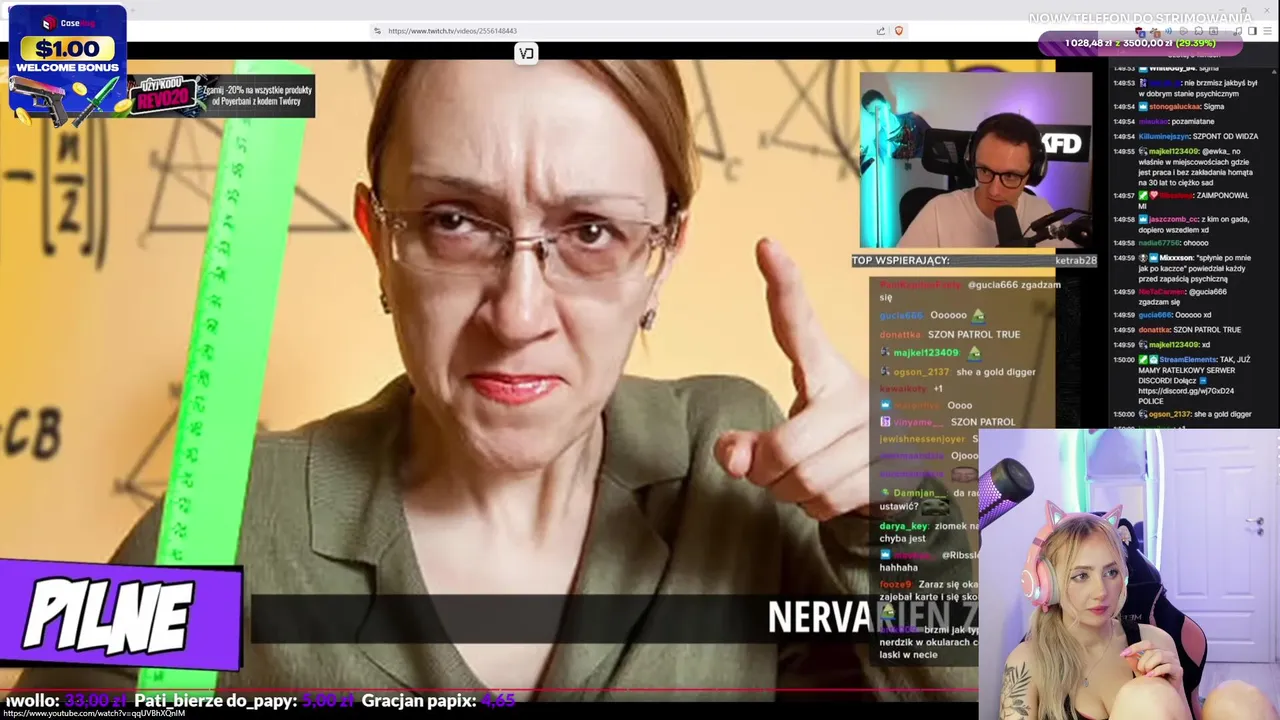Click the female streamer webcam overlay
This screenshot has width=1280, height=720.
coord(1129,574)
